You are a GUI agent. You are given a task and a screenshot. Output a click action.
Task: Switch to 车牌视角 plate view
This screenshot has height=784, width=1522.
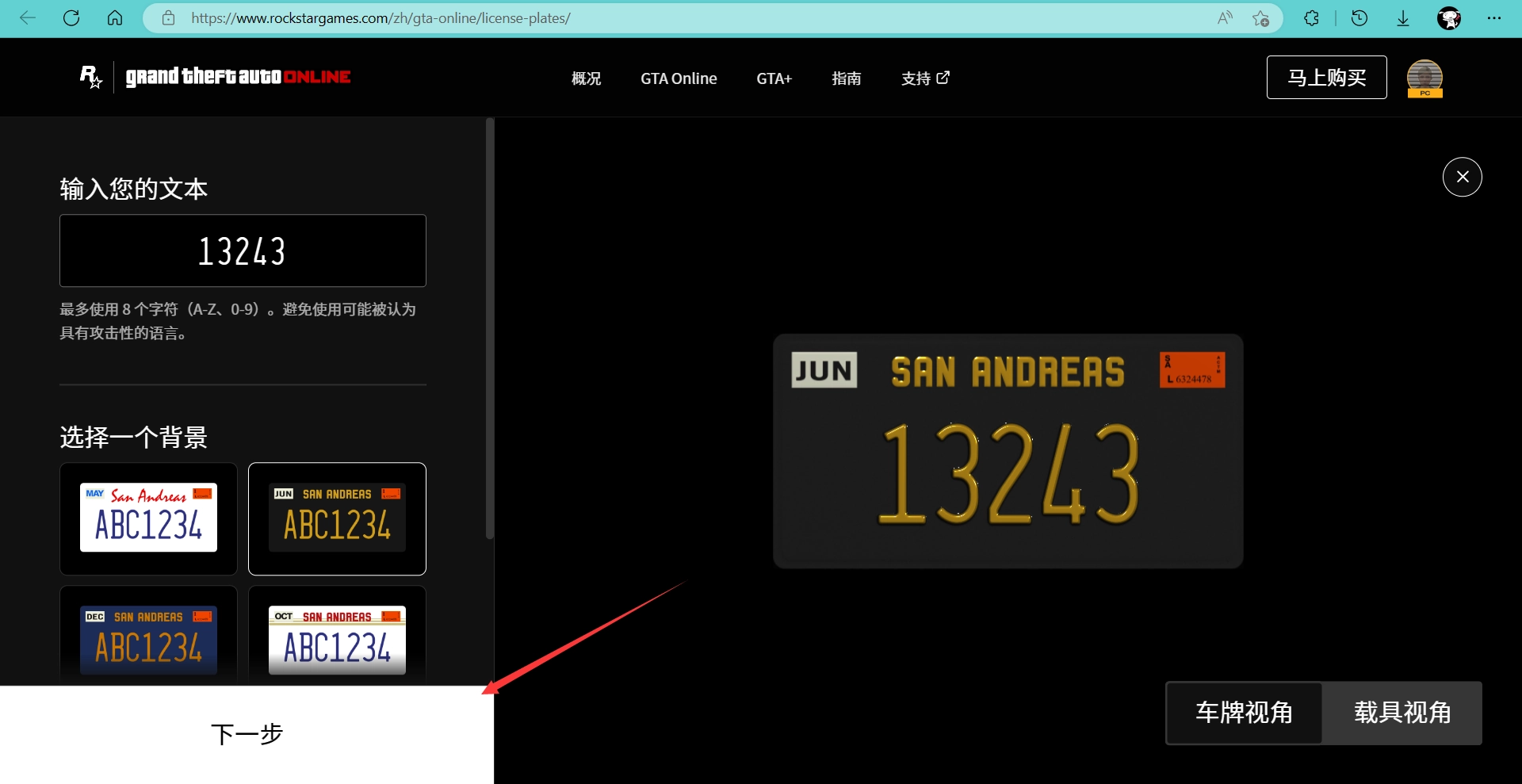point(1244,713)
